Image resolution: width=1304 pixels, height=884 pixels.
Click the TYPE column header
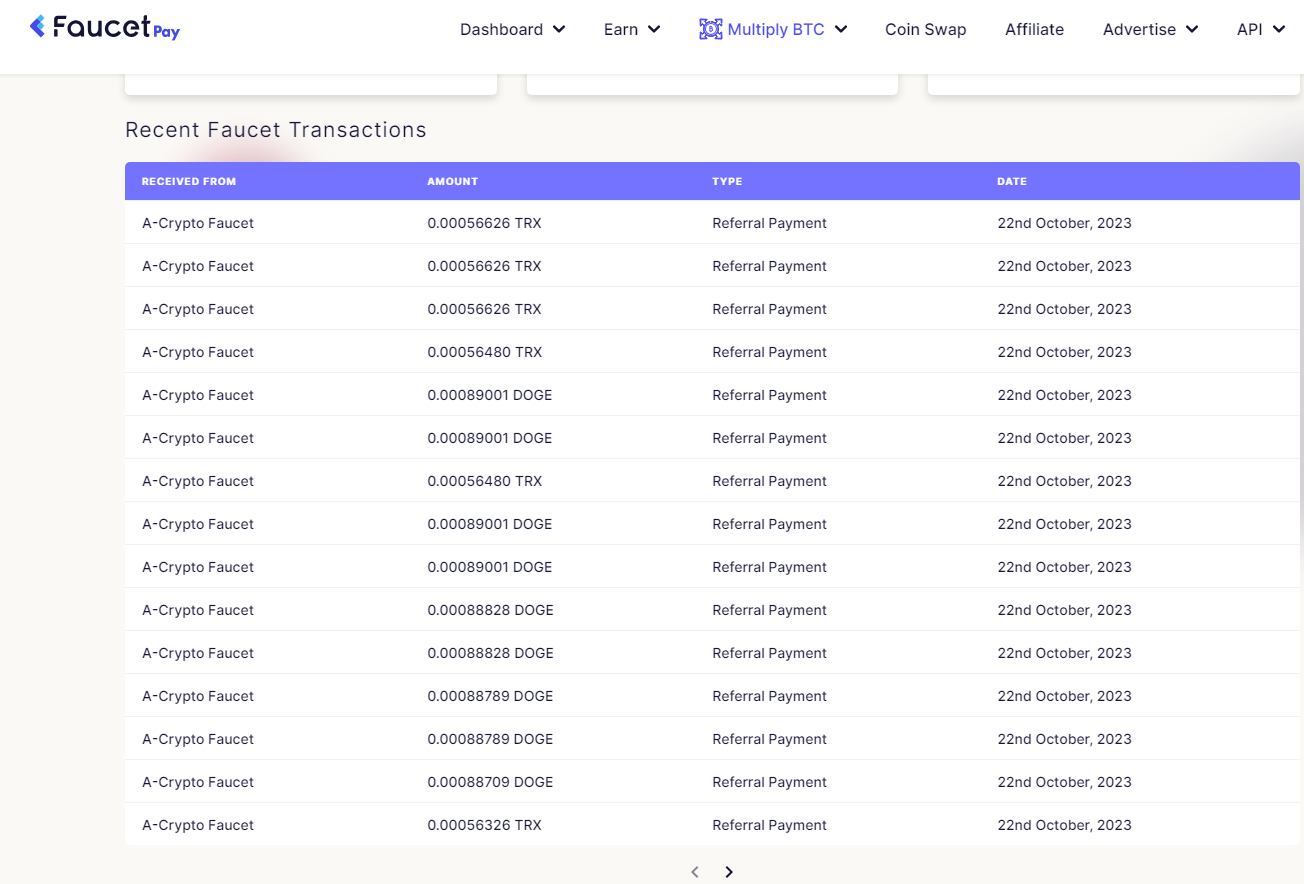(x=727, y=181)
